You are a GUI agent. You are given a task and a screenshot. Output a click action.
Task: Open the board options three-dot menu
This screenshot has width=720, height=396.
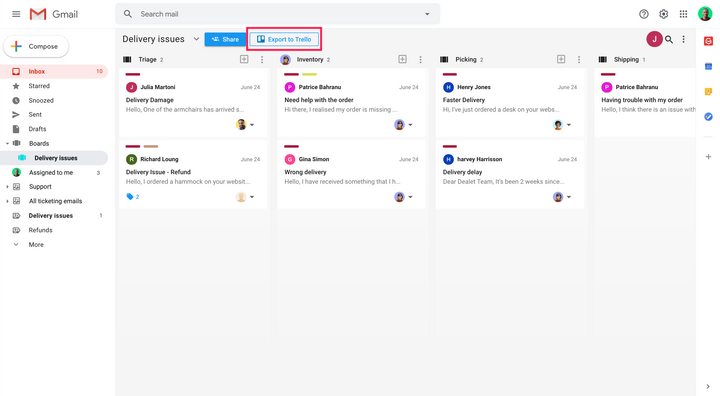[683, 40]
